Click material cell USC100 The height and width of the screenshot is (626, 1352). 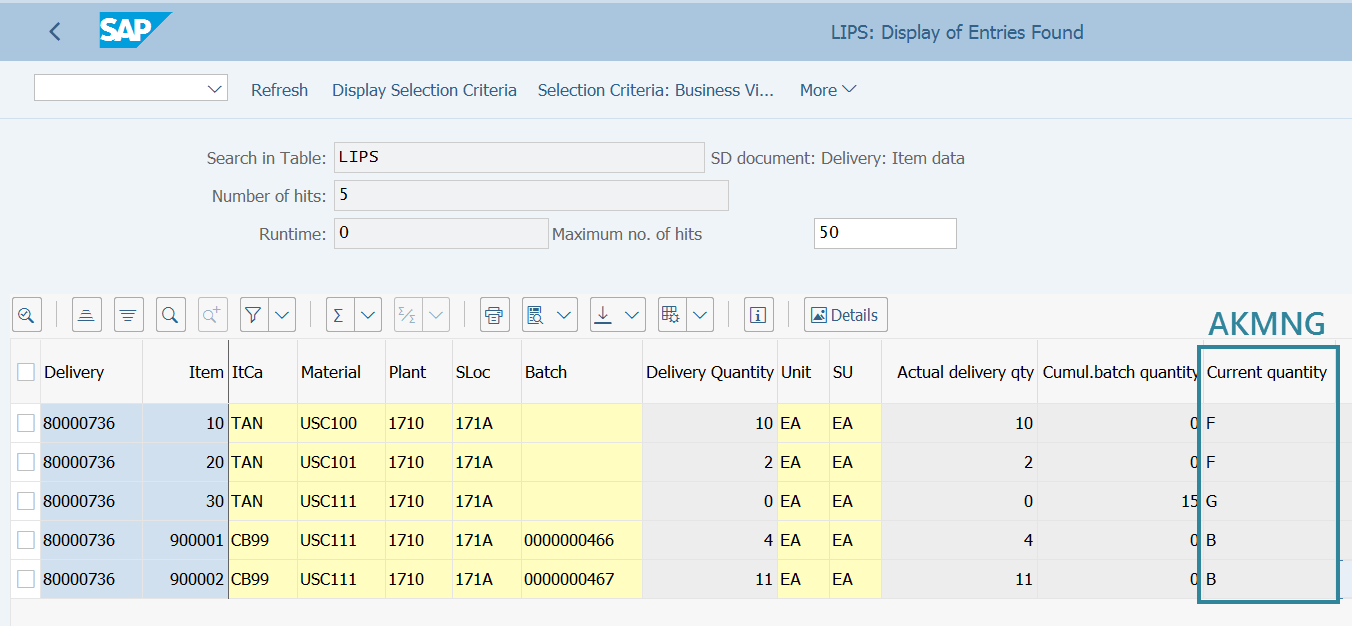pyautogui.click(x=341, y=423)
